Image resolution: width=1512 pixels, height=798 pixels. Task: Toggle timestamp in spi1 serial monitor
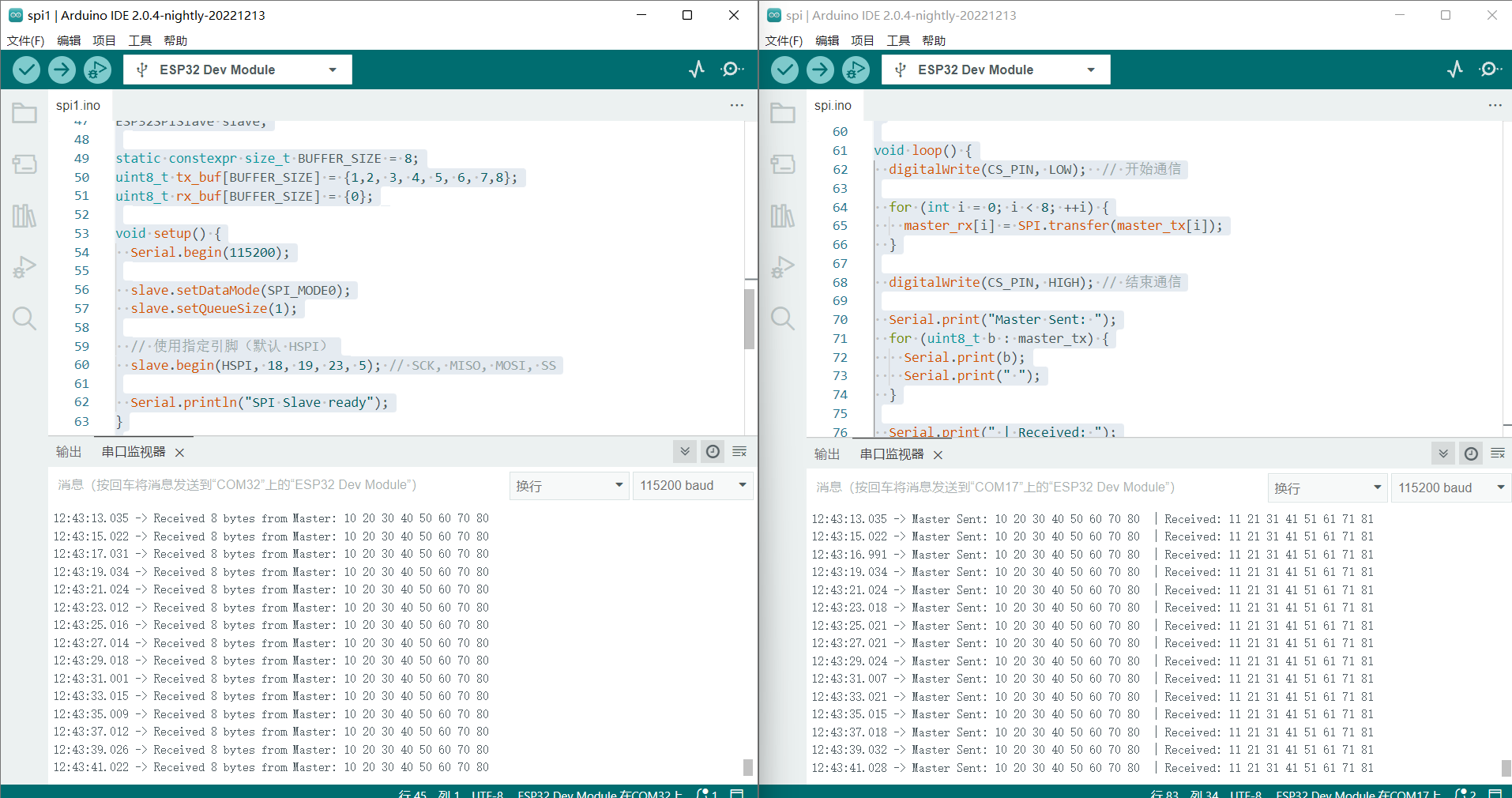pos(713,451)
